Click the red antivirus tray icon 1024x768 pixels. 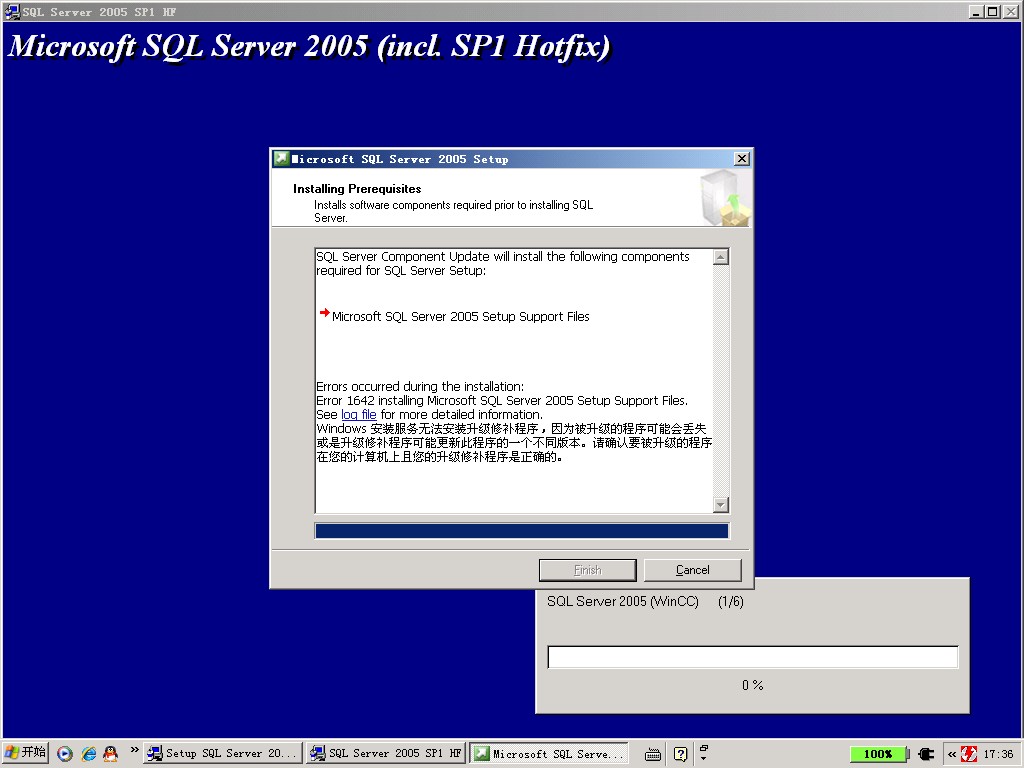click(968, 754)
